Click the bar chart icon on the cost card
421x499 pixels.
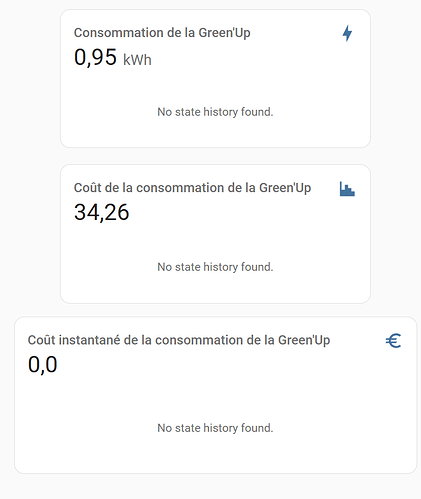click(x=347, y=189)
